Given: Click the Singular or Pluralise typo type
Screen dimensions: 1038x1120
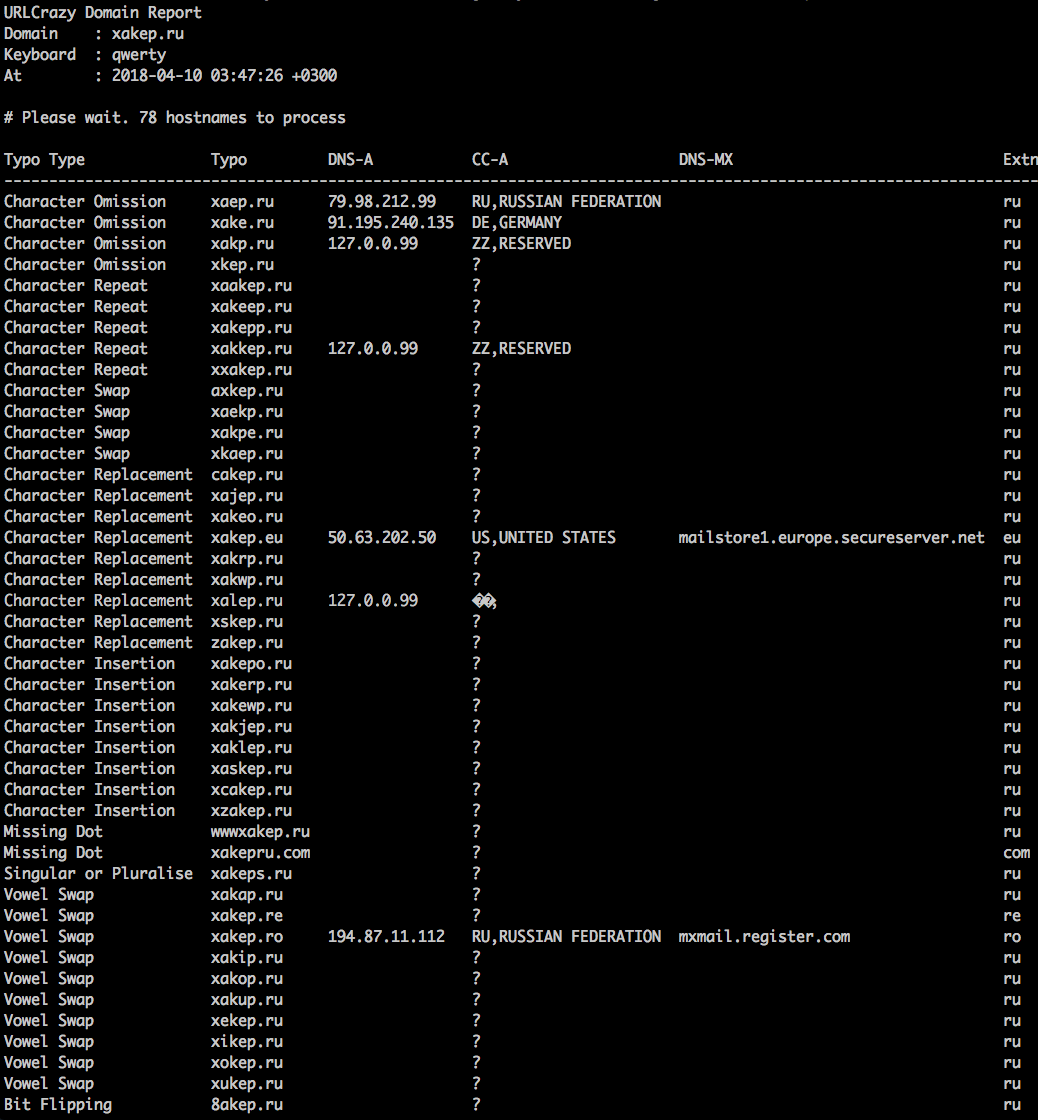Looking at the screenshot, I should [x=98, y=873].
